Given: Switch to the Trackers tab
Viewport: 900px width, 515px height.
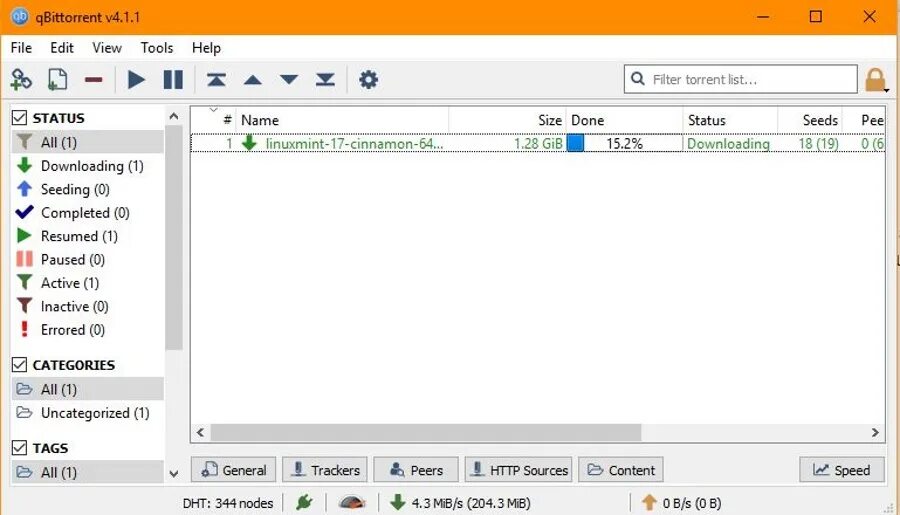Looking at the screenshot, I should pyautogui.click(x=325, y=470).
